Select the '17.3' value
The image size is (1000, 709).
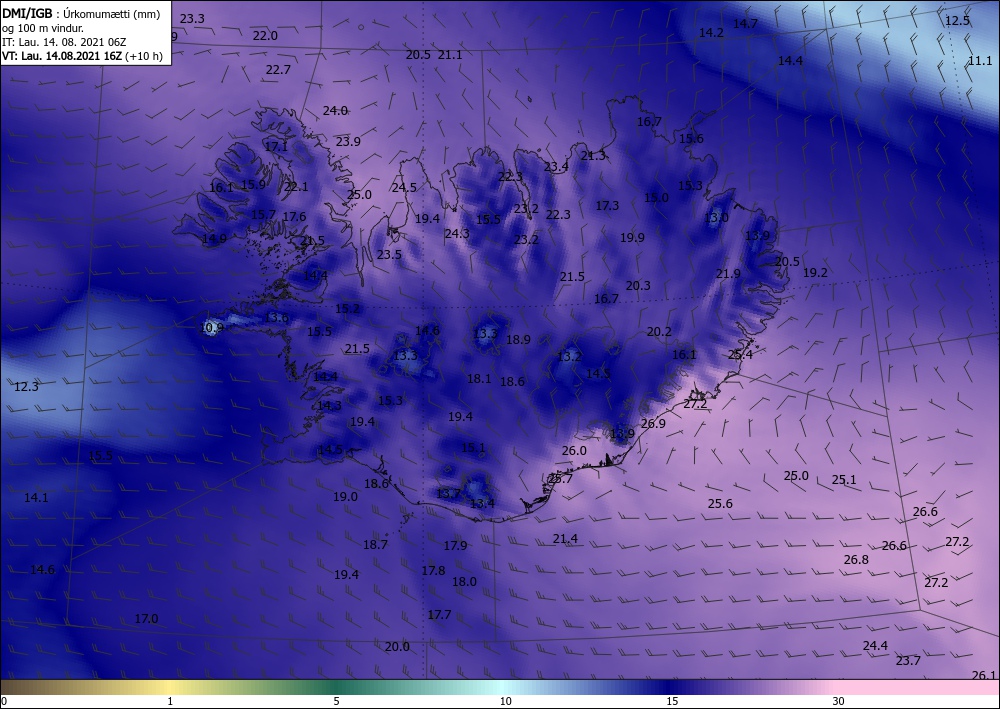607,205
